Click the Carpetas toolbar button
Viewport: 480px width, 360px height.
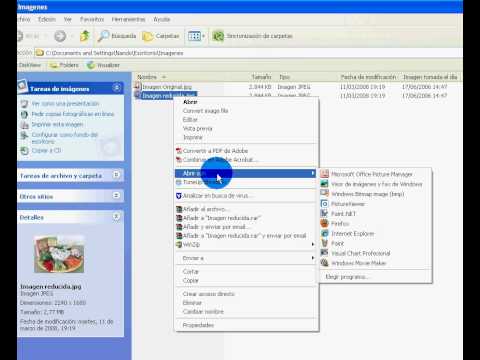click(161, 36)
